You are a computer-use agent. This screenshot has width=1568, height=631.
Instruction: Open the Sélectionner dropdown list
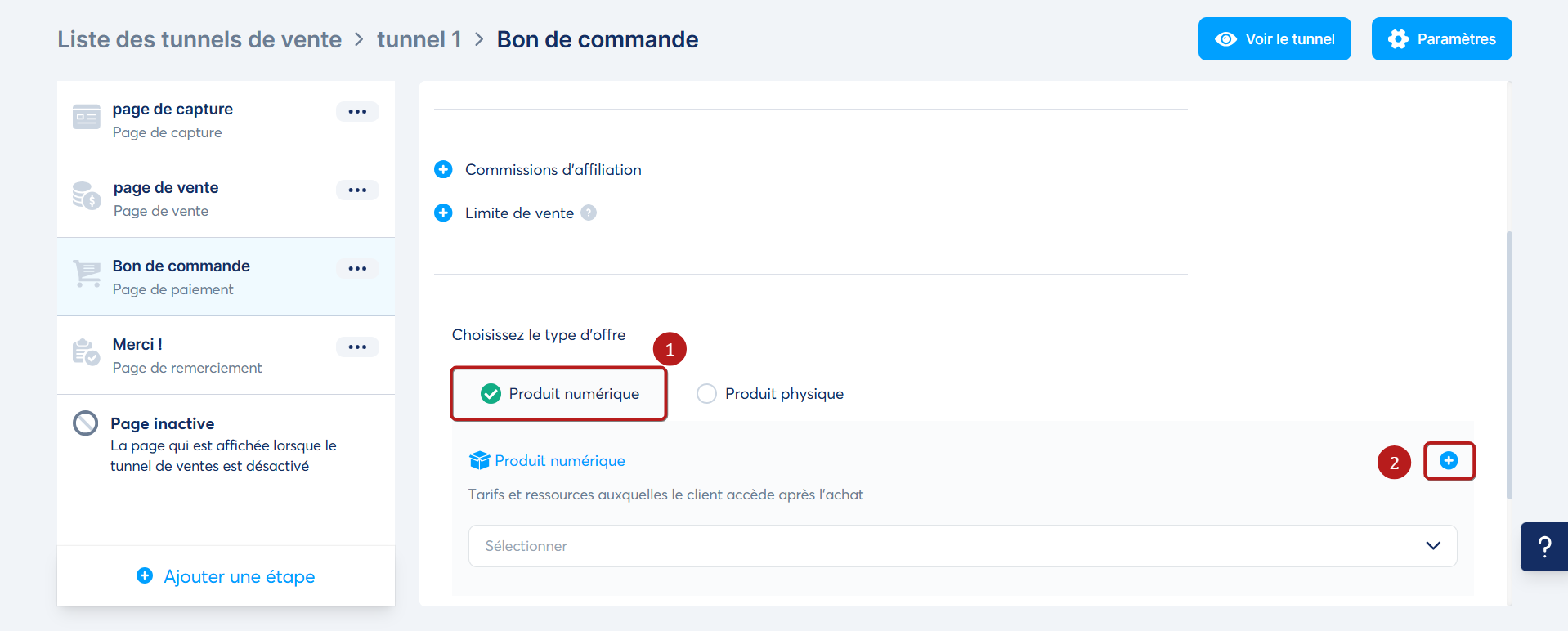point(962,546)
